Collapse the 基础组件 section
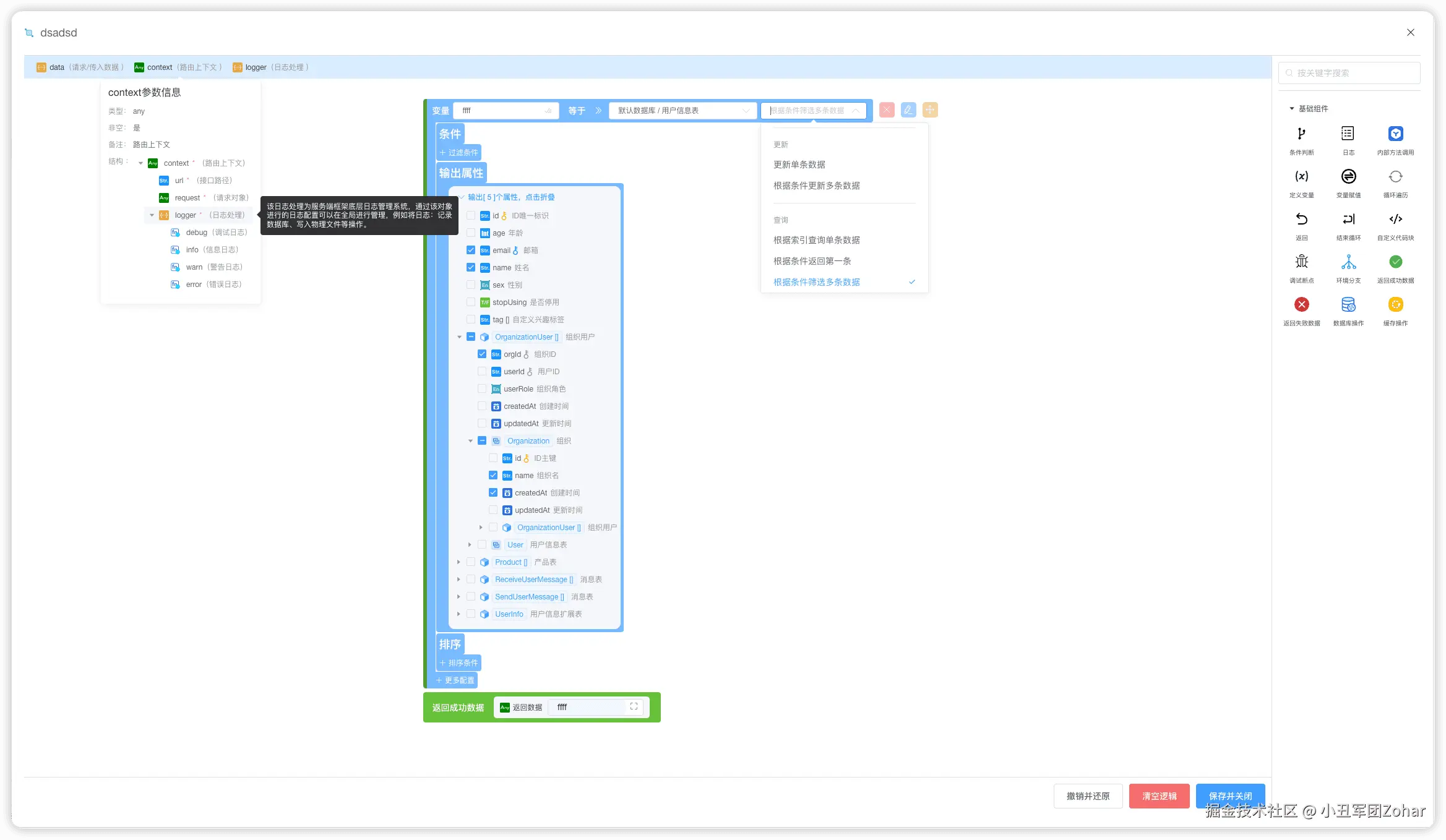This screenshot has width=1446, height=840. pos(1291,109)
